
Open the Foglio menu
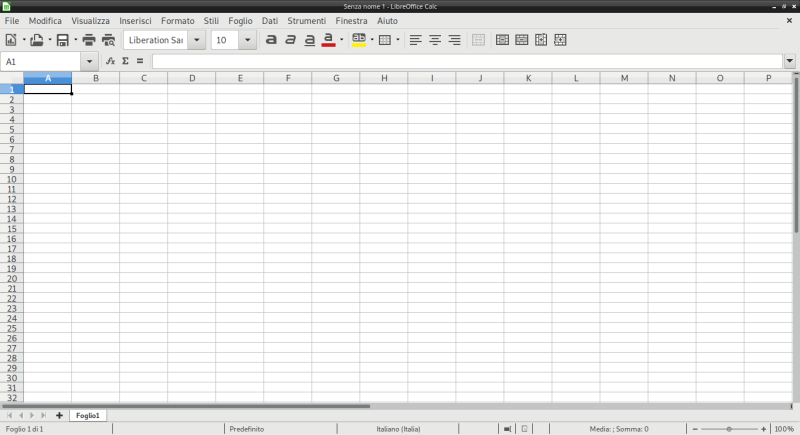tap(240, 21)
